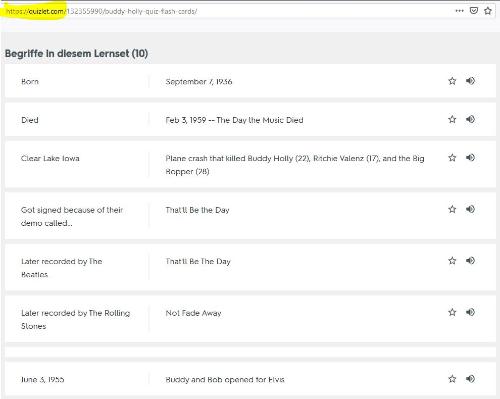The image size is (500, 399).
Task: Play audio for Born card
Action: 470,81
